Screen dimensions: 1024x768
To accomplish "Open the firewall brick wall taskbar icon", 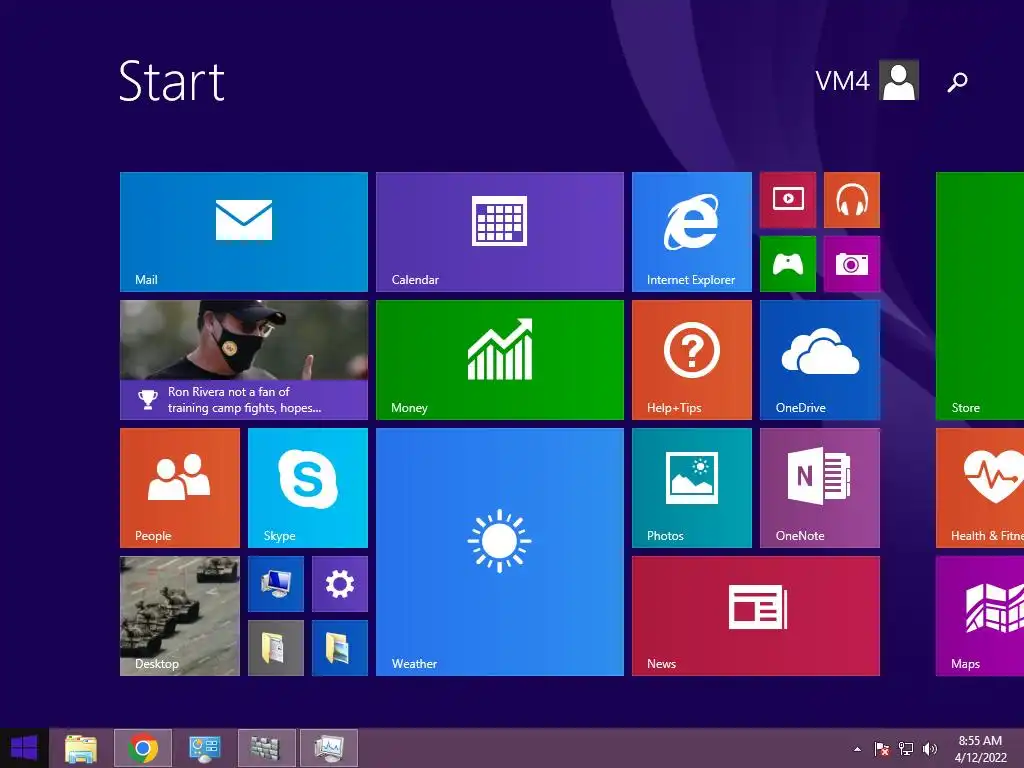I will (x=266, y=748).
